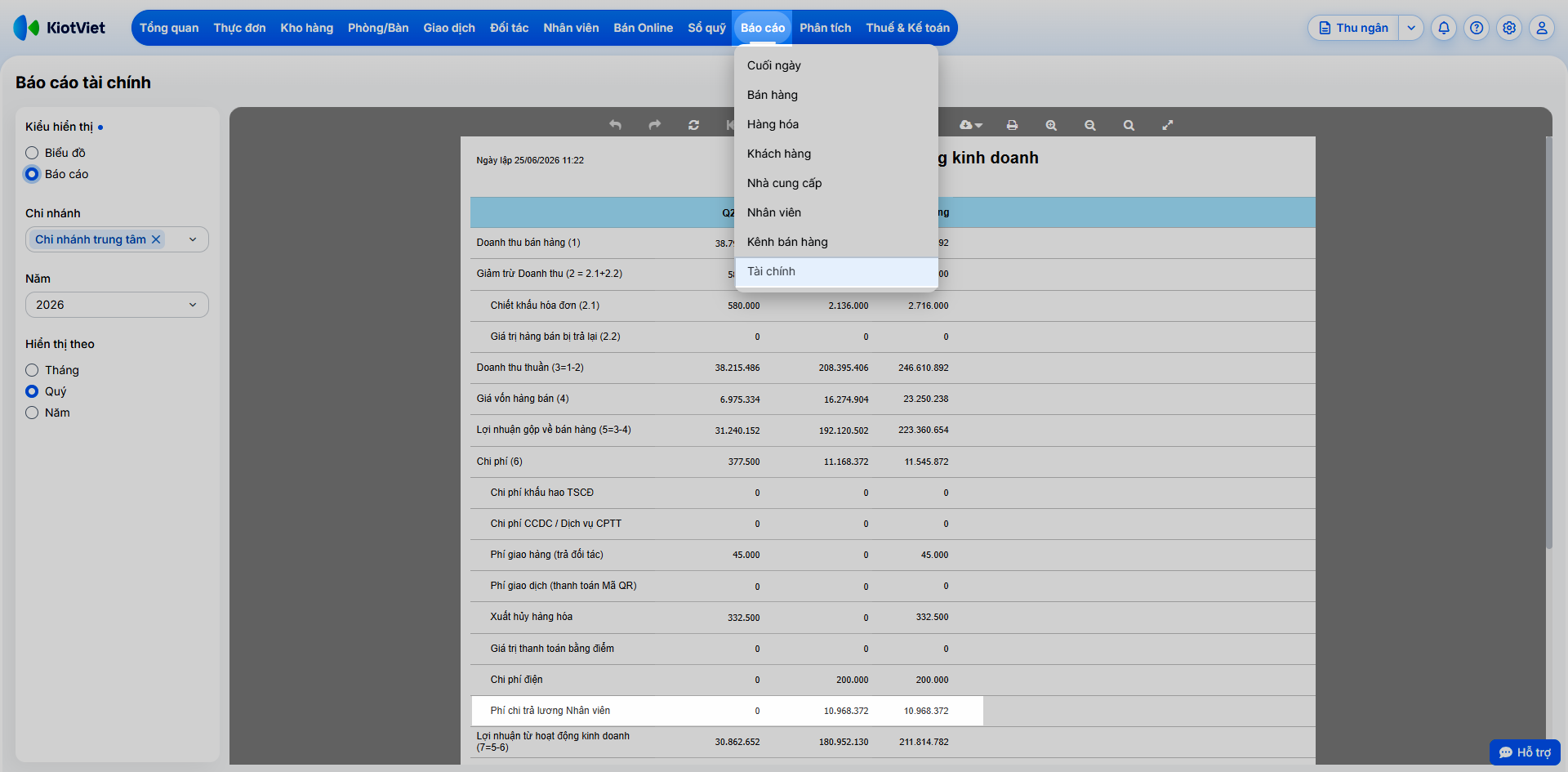The width and height of the screenshot is (1568, 772).
Task: Zoom in on the report
Action: coord(1051,125)
